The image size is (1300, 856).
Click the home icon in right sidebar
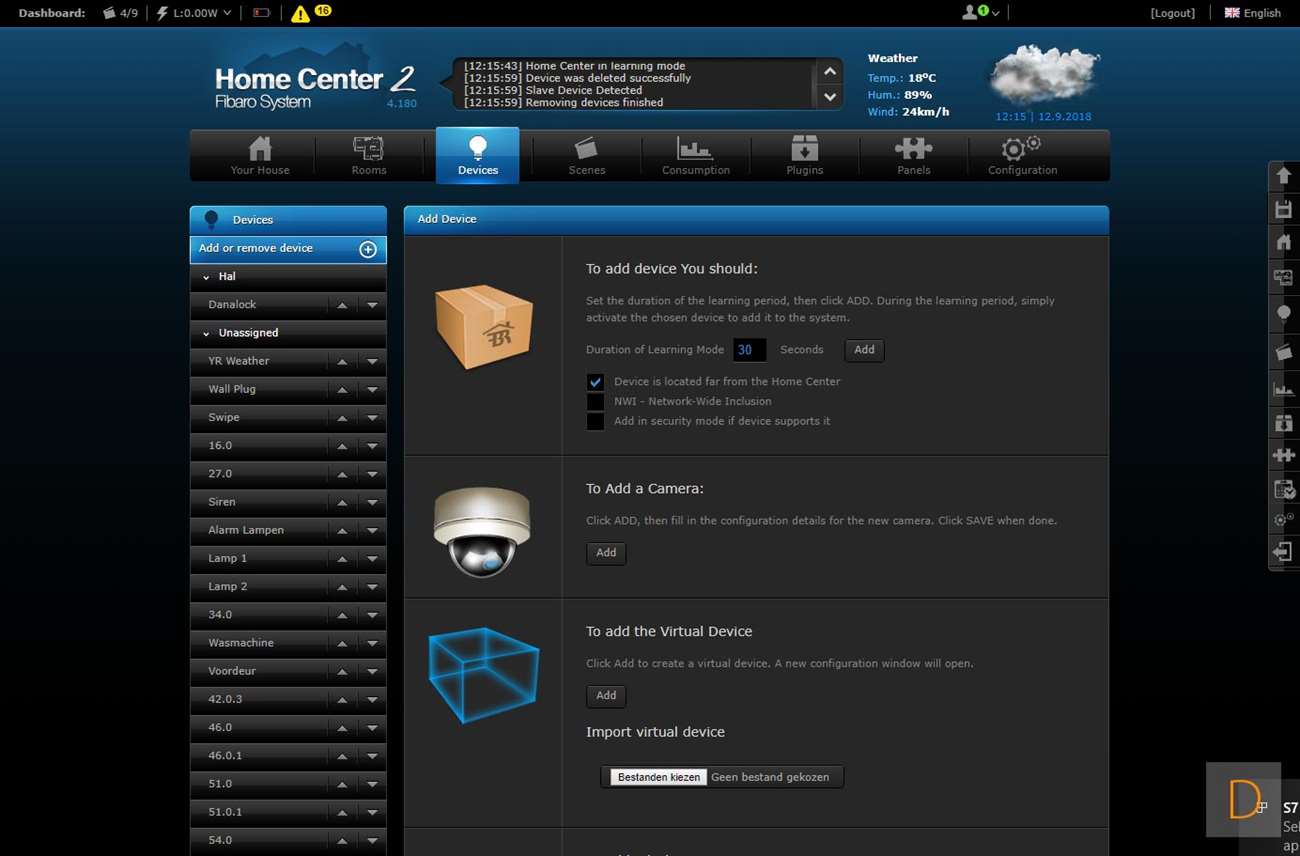(1283, 242)
